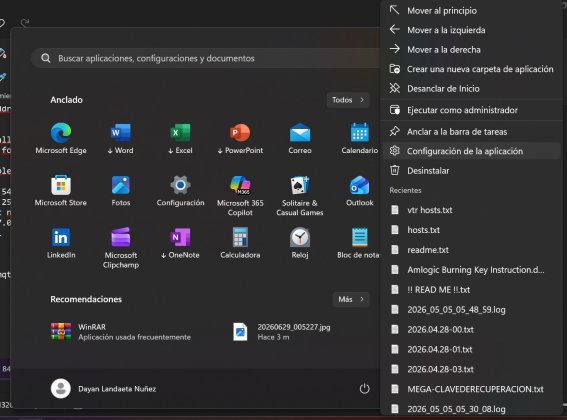Viewport: 567px width, 420px height.
Task: Open recent file readme.txt
Action: pos(471,250)
